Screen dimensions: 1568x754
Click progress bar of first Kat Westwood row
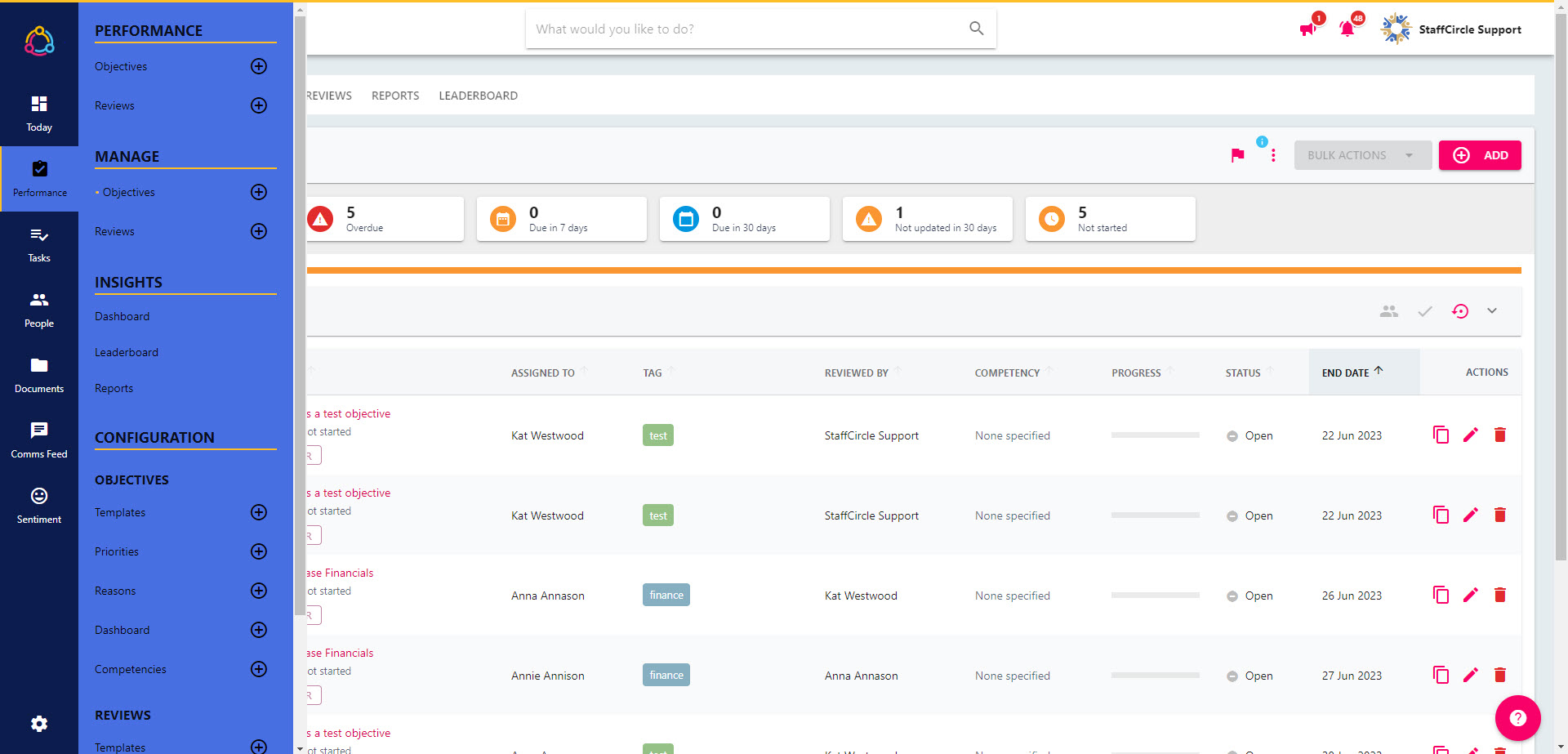tap(1155, 435)
